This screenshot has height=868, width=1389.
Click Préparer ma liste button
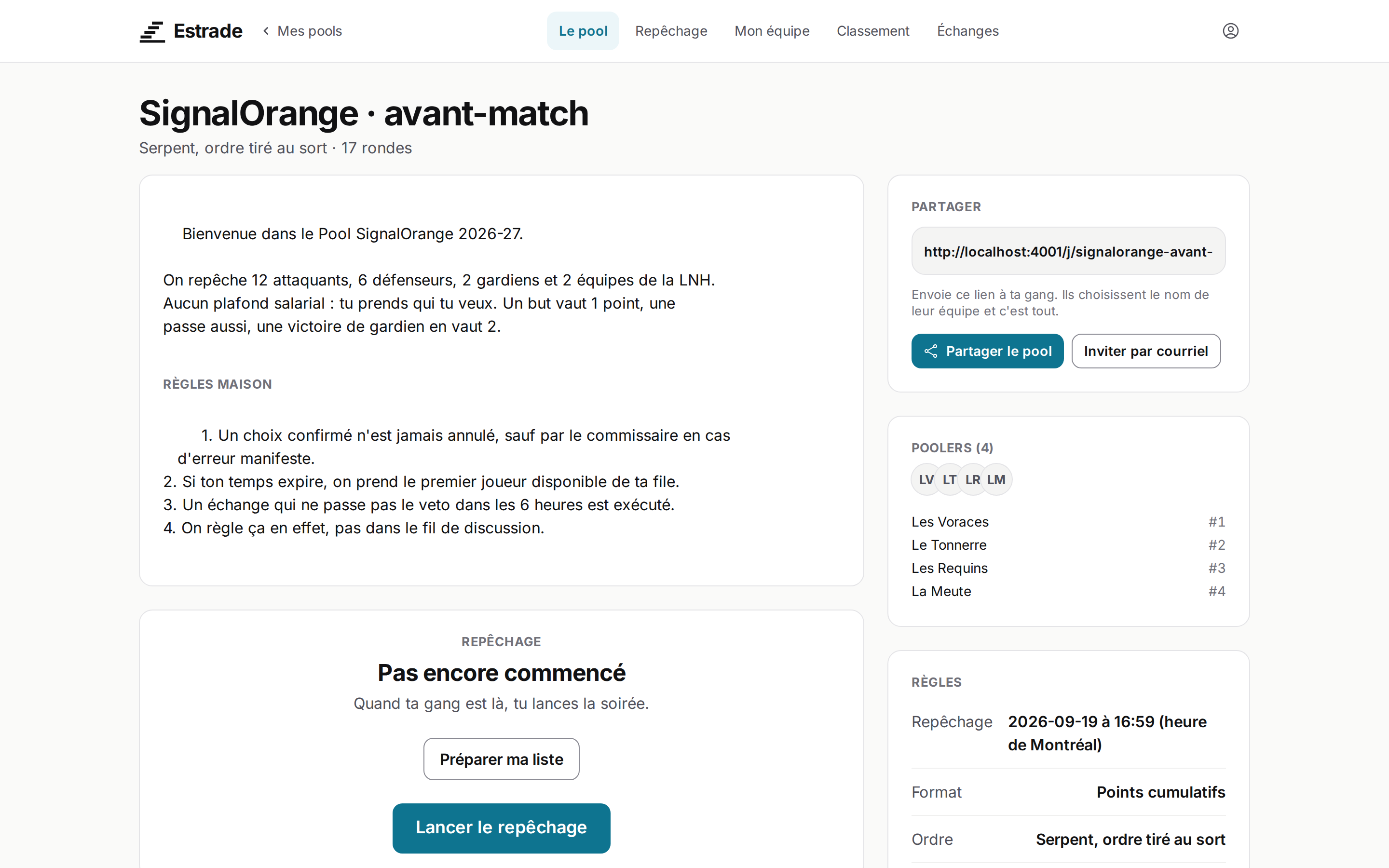[501, 759]
